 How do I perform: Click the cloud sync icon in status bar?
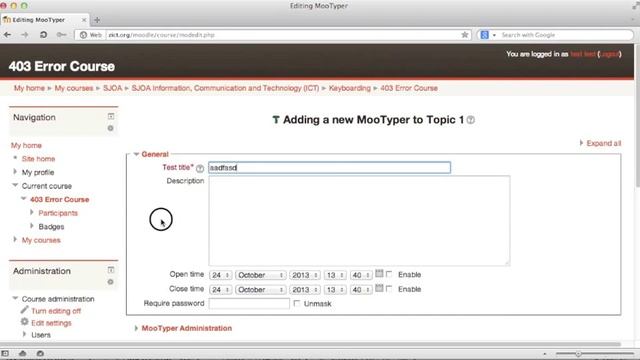[22, 353]
